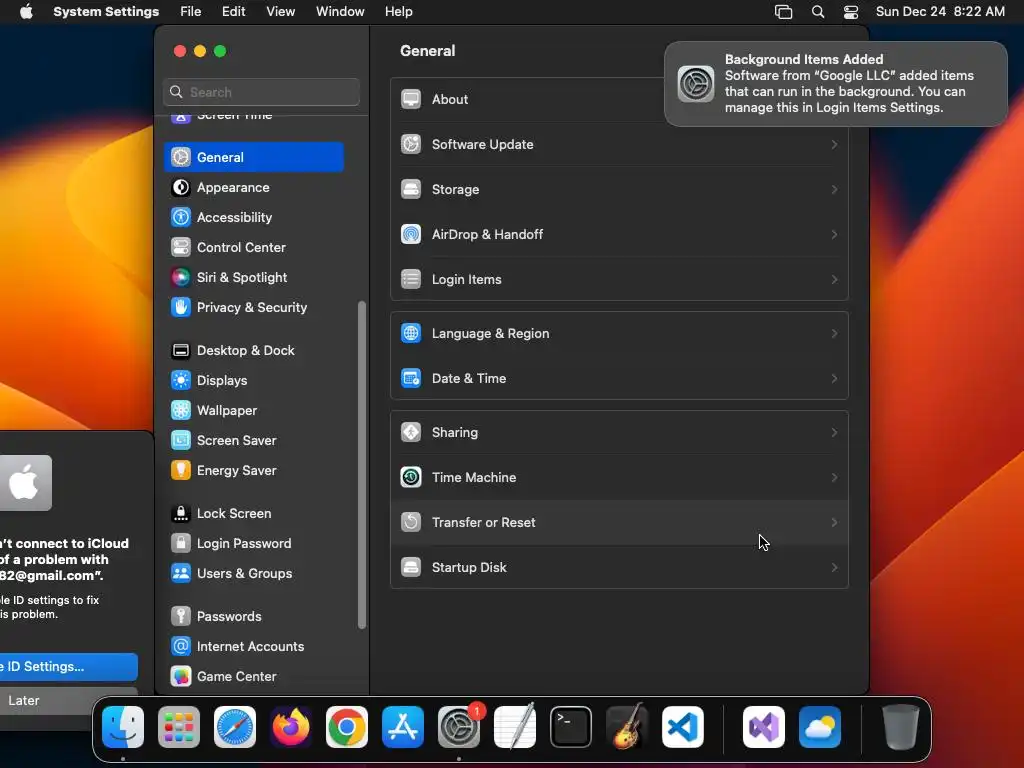Select Control Center in the sidebar
The height and width of the screenshot is (768, 1024).
pyautogui.click(x=254, y=248)
